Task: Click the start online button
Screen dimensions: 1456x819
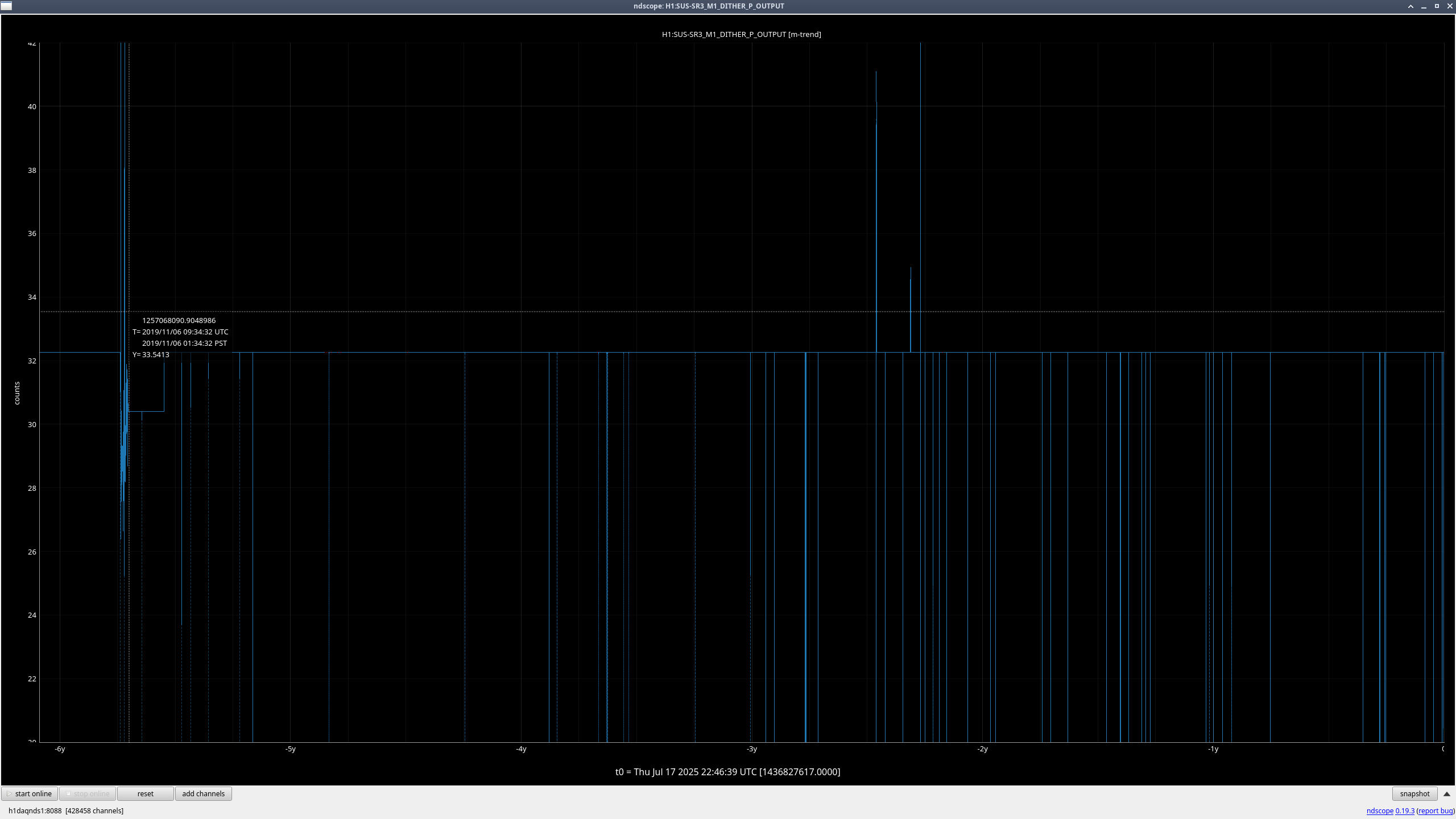Action: 30,793
